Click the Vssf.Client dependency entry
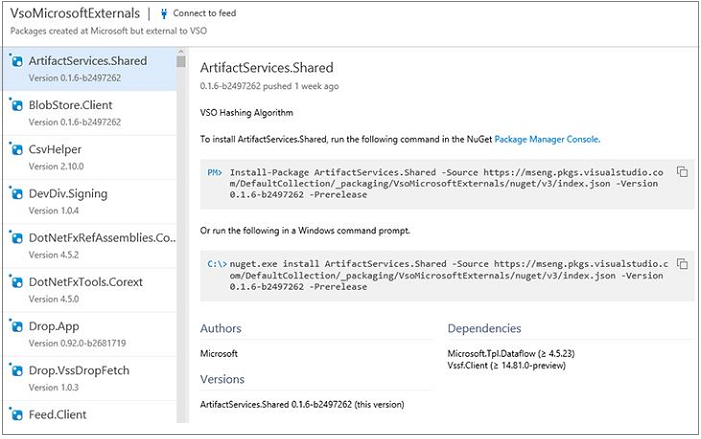The image size is (701, 439). pyautogui.click(x=507, y=365)
